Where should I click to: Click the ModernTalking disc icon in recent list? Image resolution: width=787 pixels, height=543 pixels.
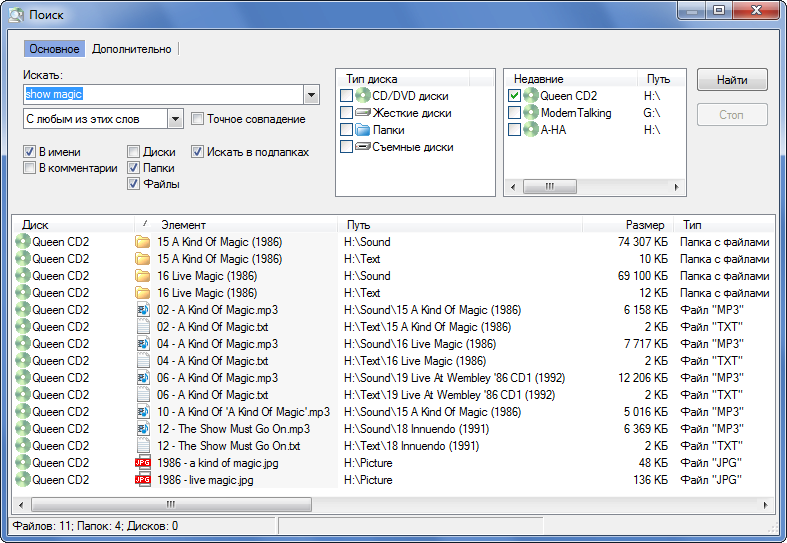pyautogui.click(x=531, y=113)
